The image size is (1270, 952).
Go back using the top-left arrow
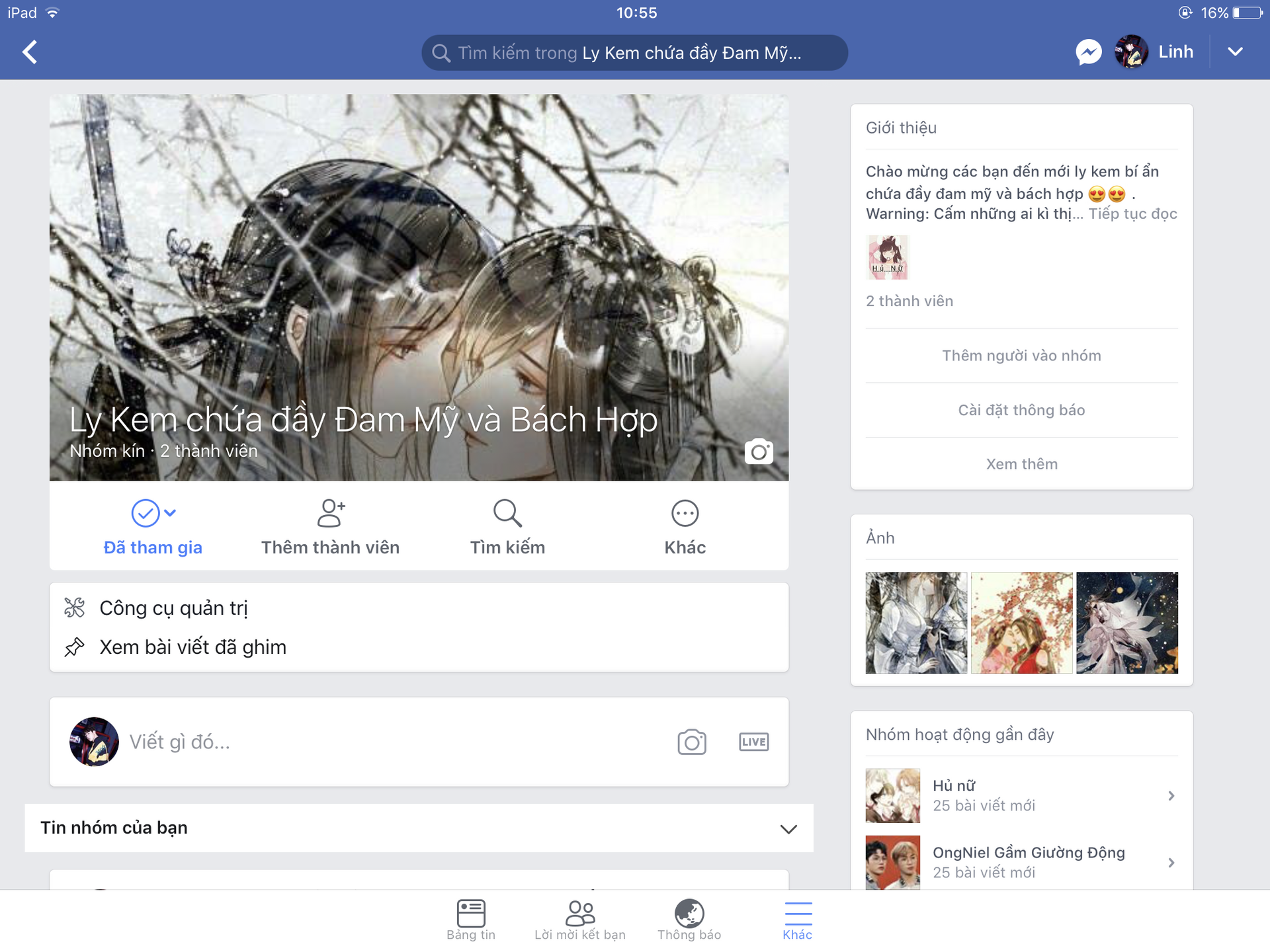[30, 52]
